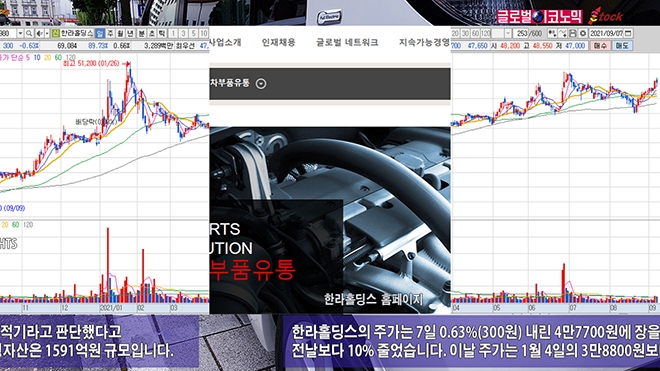The image size is (660, 371).
Task: Select the 120 minute interval button
Action: point(486,33)
